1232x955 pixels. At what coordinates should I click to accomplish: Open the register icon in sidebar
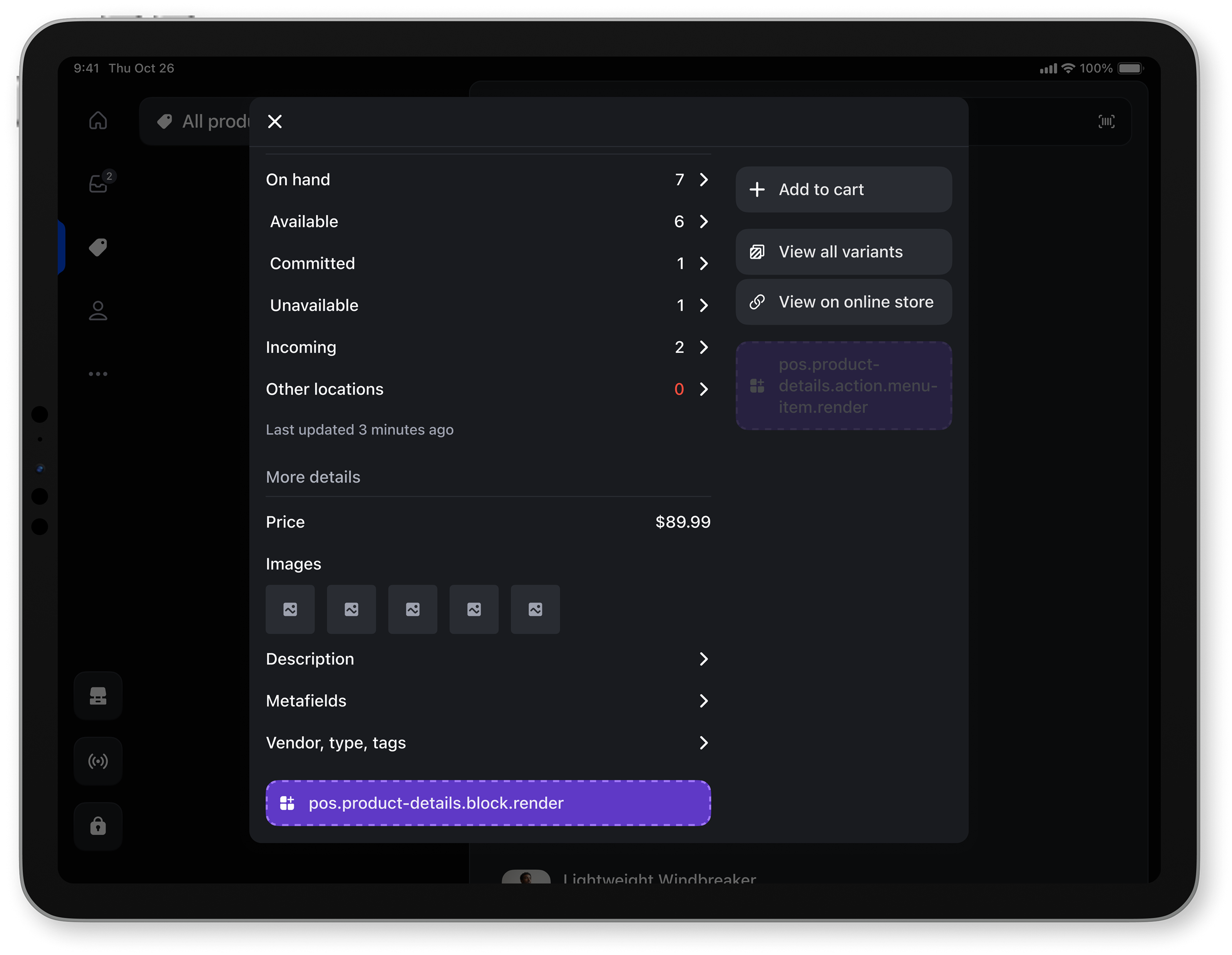[x=98, y=695]
